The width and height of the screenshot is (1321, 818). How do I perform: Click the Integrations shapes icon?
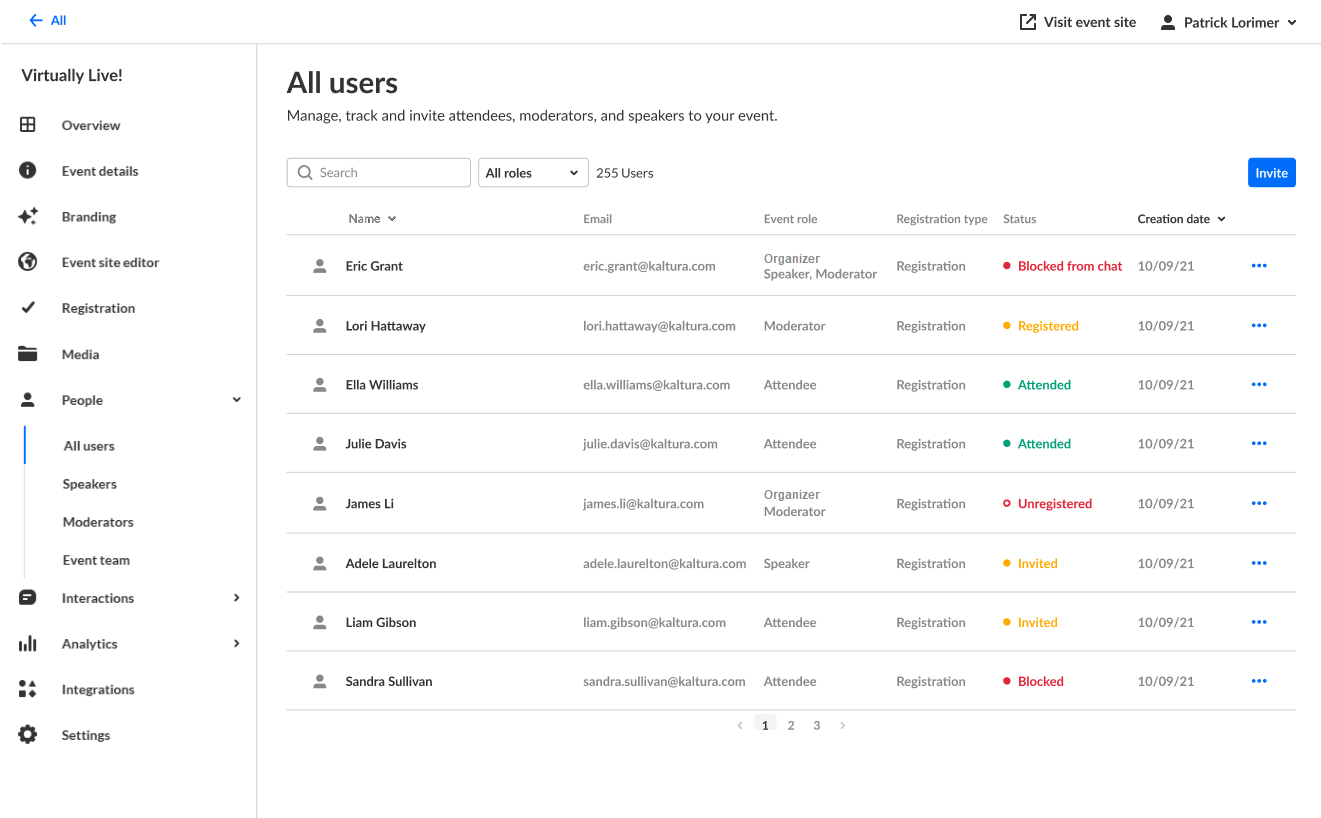pos(28,689)
